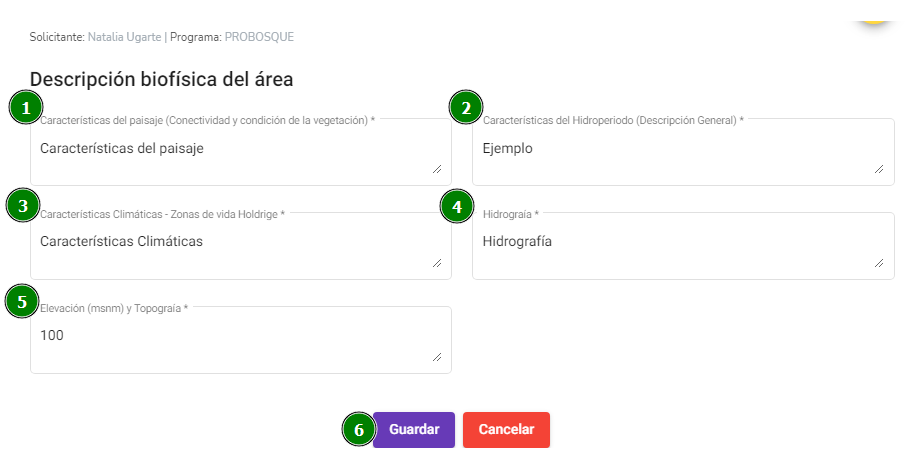Open the PROBOSQUE program link
Viewport: 924px width, 468px height.
coord(259,37)
